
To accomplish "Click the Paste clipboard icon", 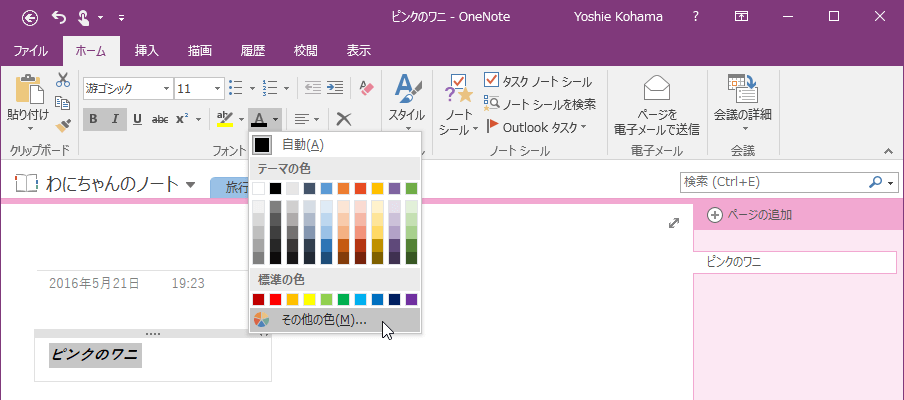I will click(30, 89).
